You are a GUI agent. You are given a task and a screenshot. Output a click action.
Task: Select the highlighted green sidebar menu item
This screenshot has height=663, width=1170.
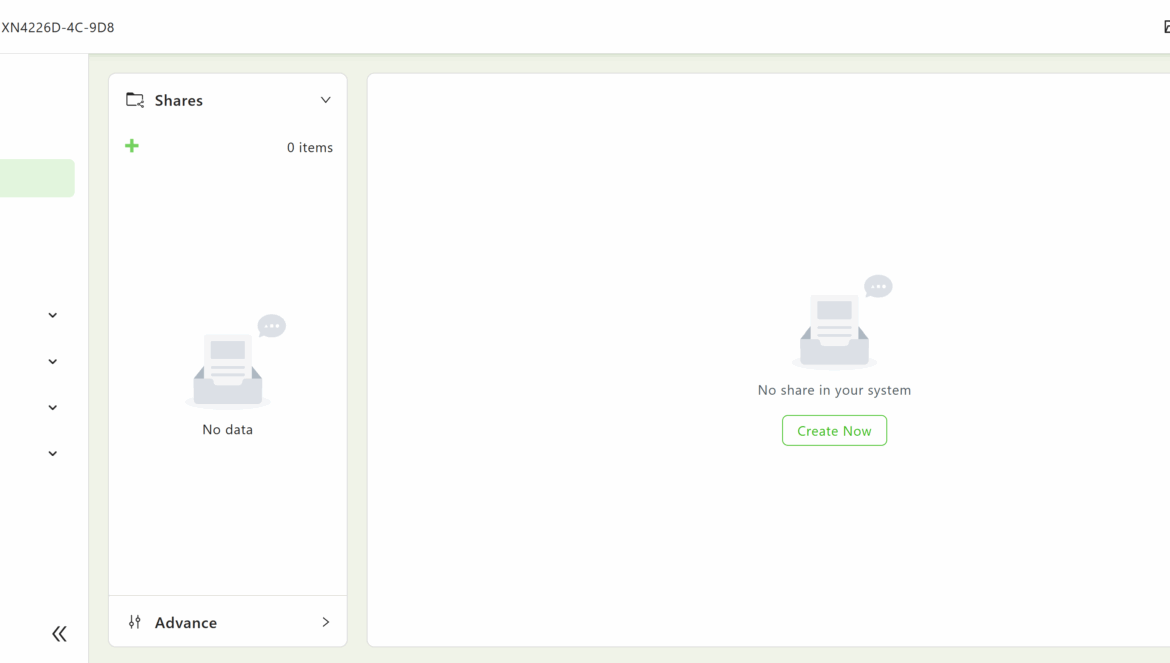(x=36, y=178)
